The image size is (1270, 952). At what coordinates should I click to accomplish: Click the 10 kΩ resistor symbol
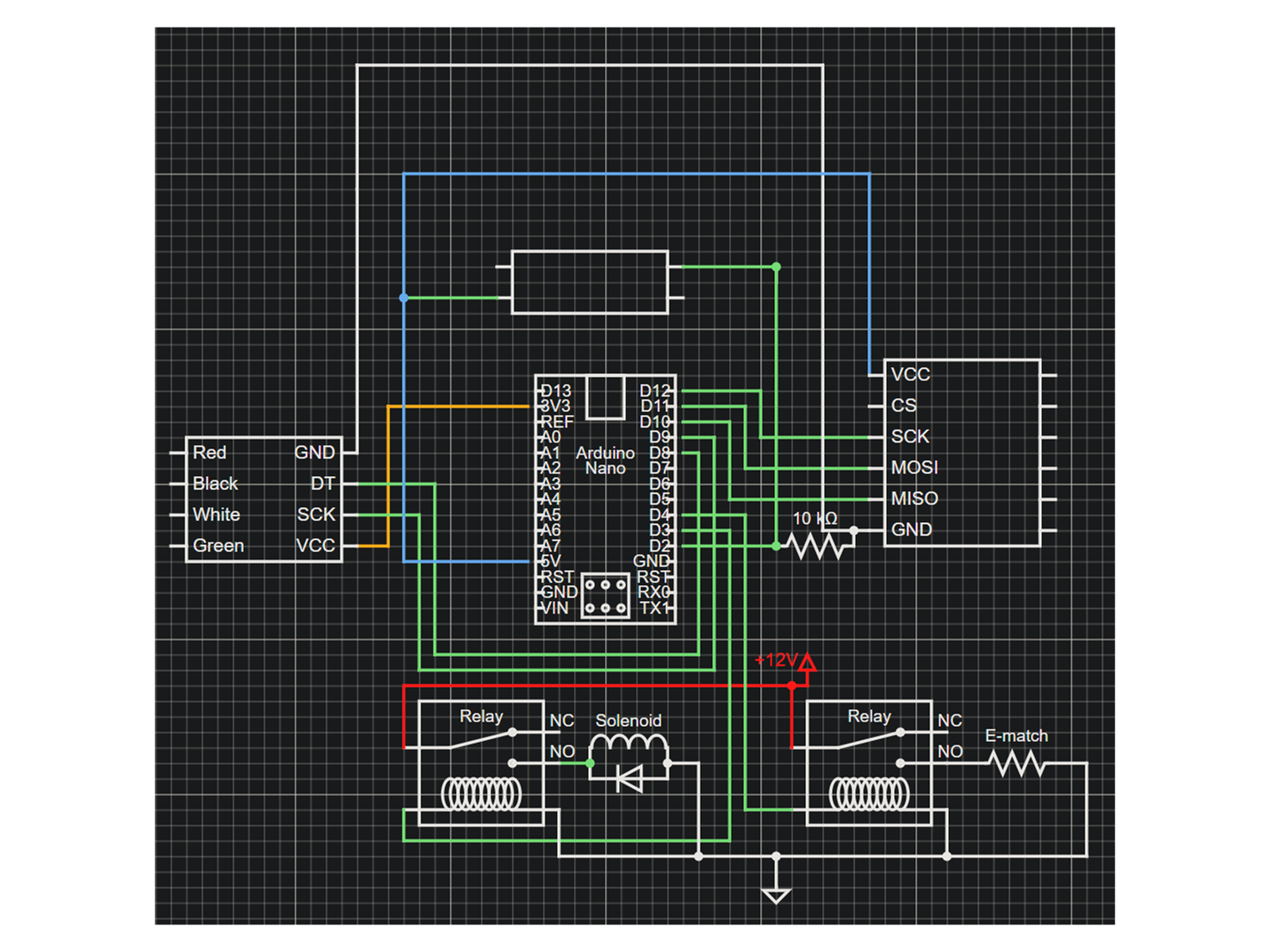(817, 546)
